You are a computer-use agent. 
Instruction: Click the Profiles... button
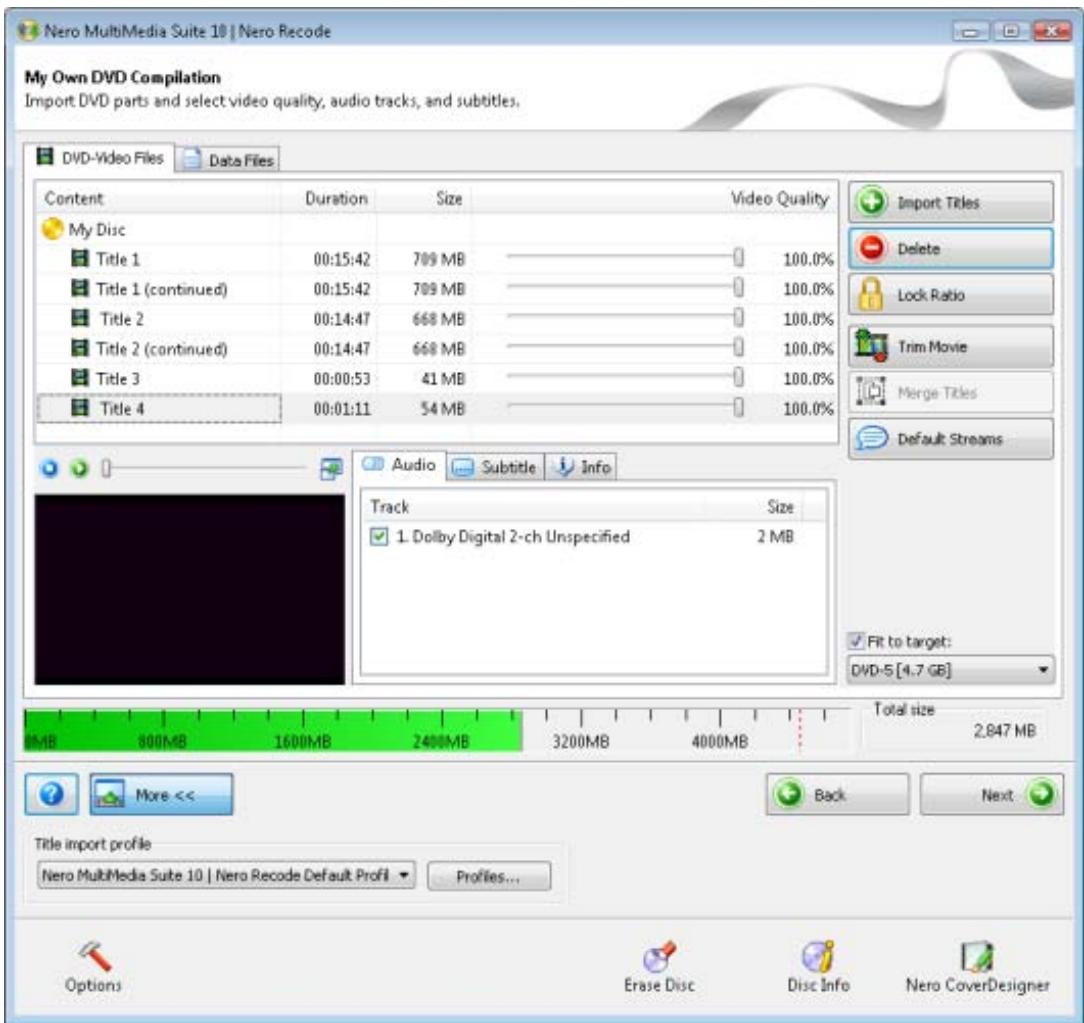tap(489, 876)
